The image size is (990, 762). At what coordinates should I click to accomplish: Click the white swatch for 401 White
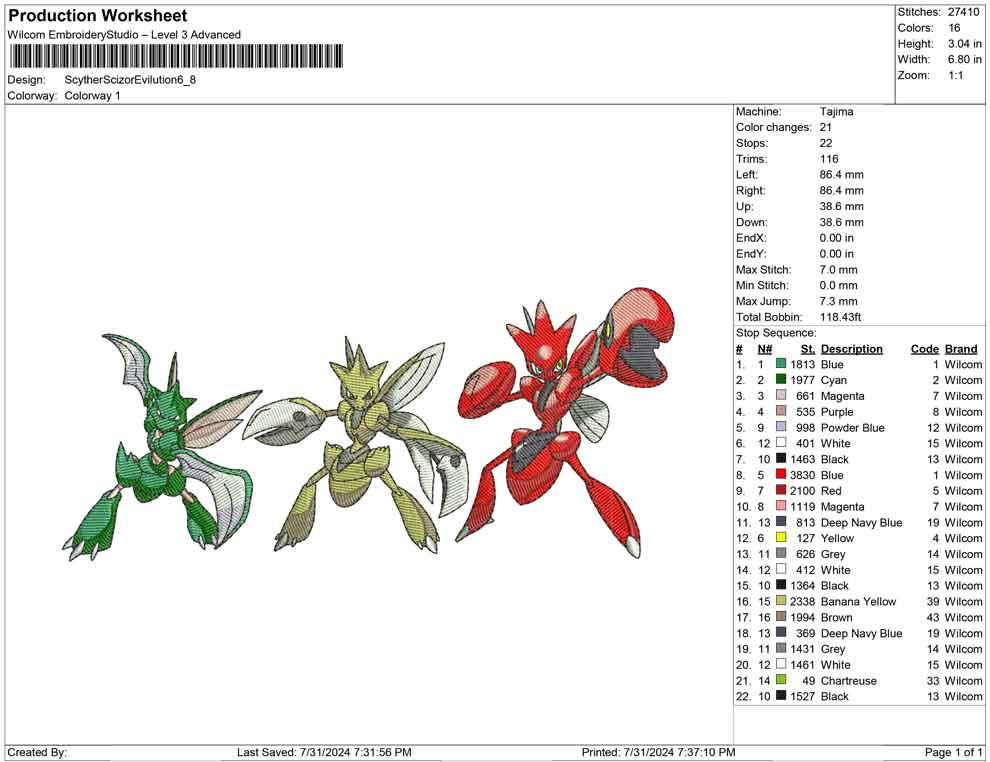[x=781, y=443]
